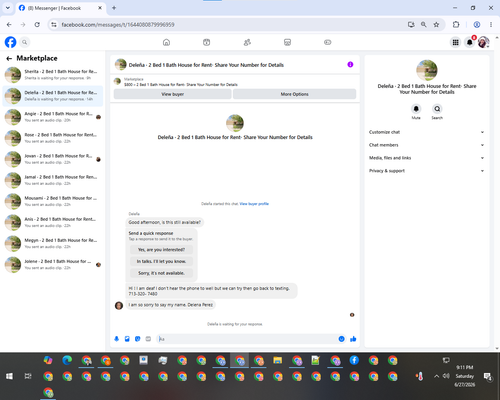Open the Chrome extensions puzzle icon

456,25
